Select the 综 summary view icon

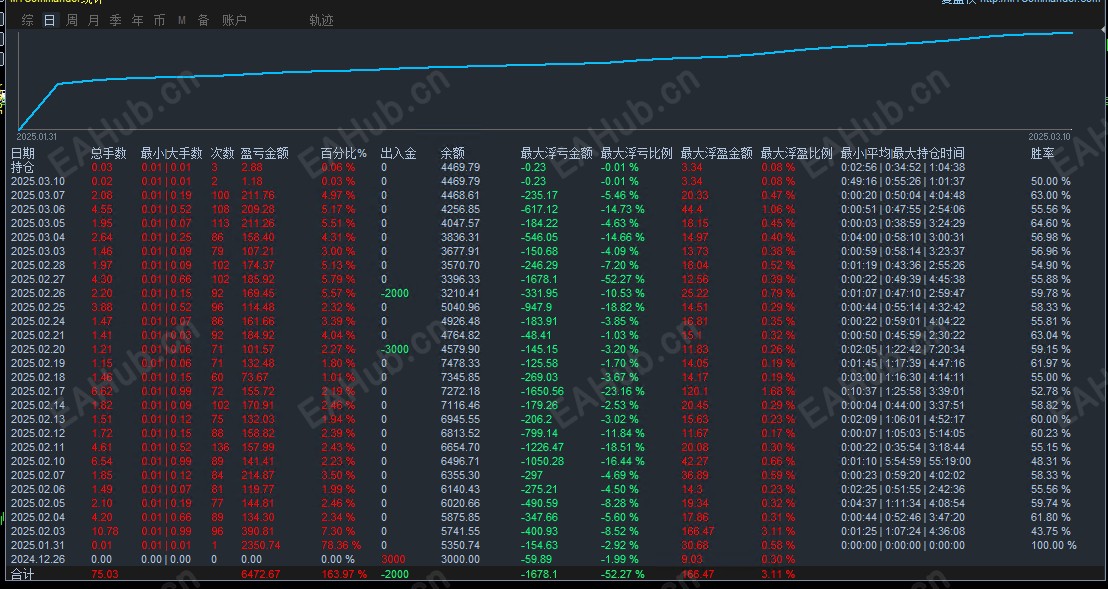click(26, 19)
